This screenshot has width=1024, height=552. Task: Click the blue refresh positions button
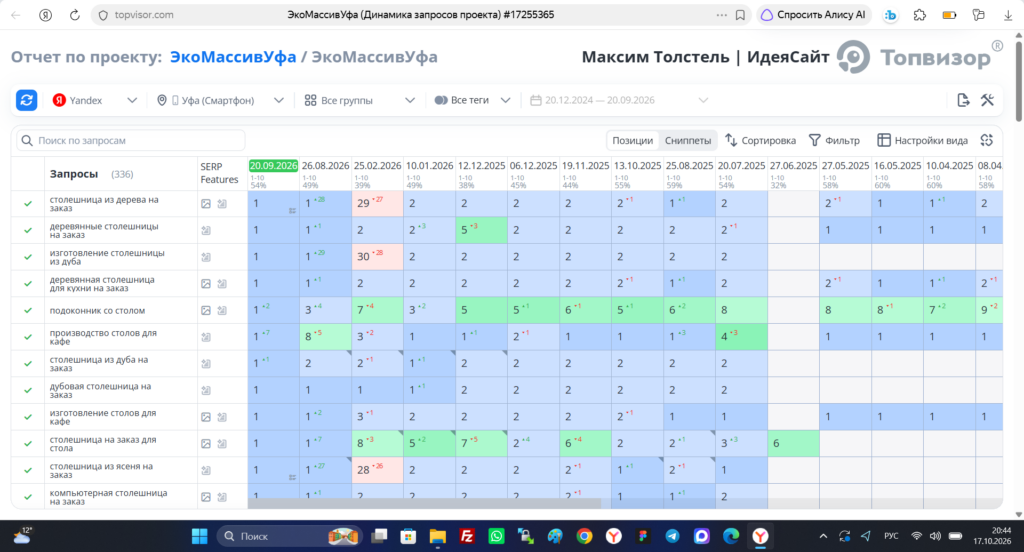[x=26, y=100]
